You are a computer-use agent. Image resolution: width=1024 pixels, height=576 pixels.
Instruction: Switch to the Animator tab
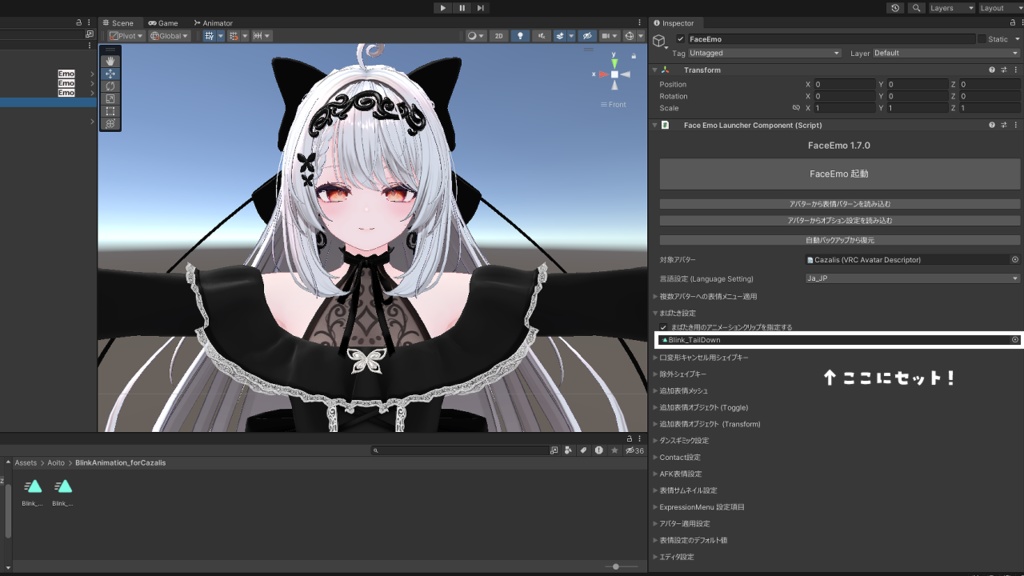(213, 23)
